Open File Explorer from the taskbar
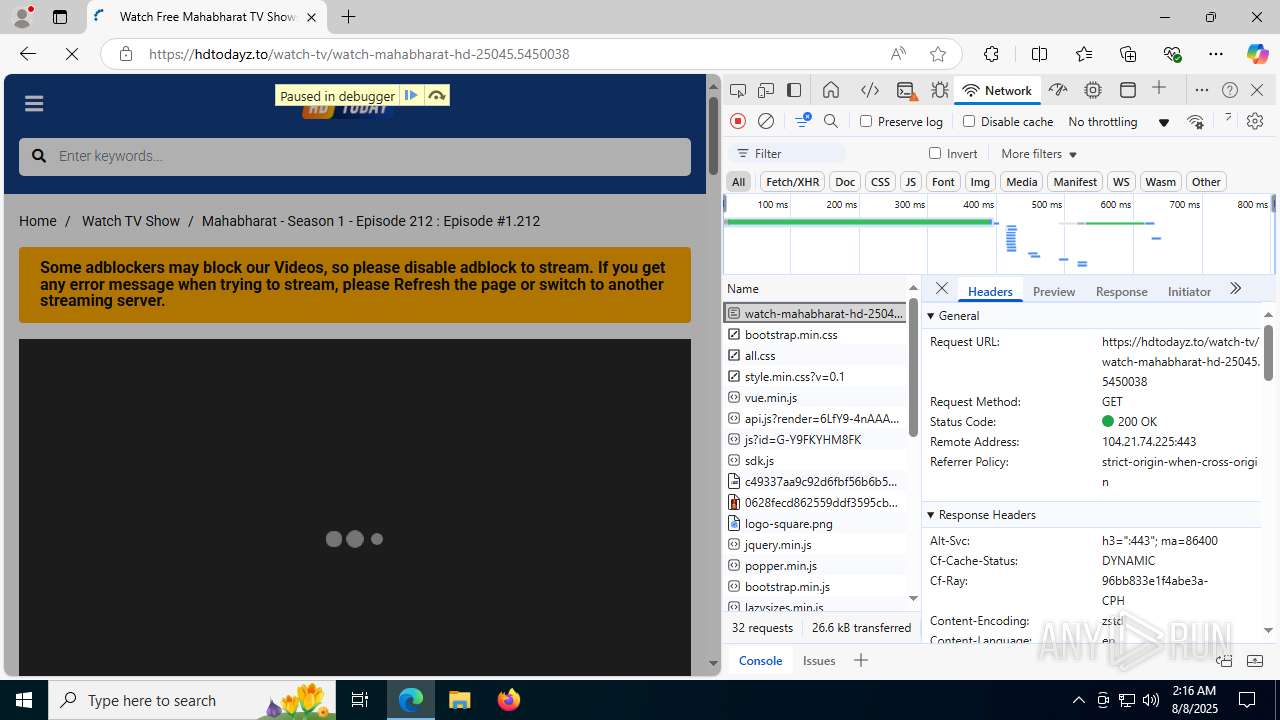 point(460,700)
